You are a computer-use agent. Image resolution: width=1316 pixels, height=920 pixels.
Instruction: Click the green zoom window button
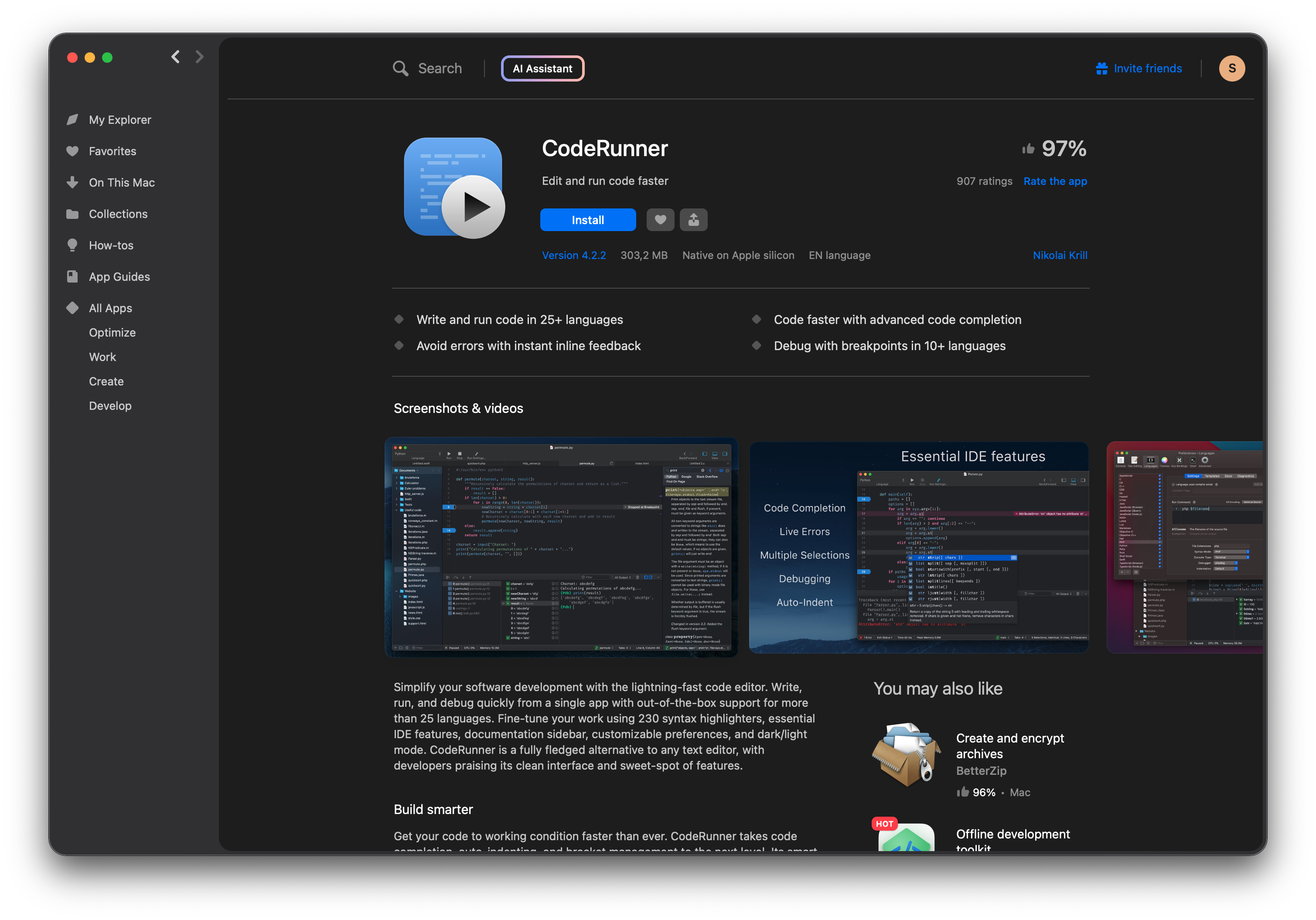pyautogui.click(x=107, y=57)
